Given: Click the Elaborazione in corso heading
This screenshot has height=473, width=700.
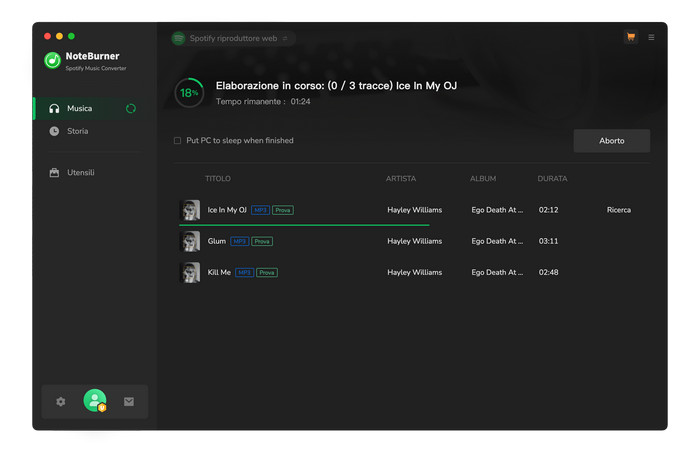Looking at the screenshot, I should click(x=336, y=86).
